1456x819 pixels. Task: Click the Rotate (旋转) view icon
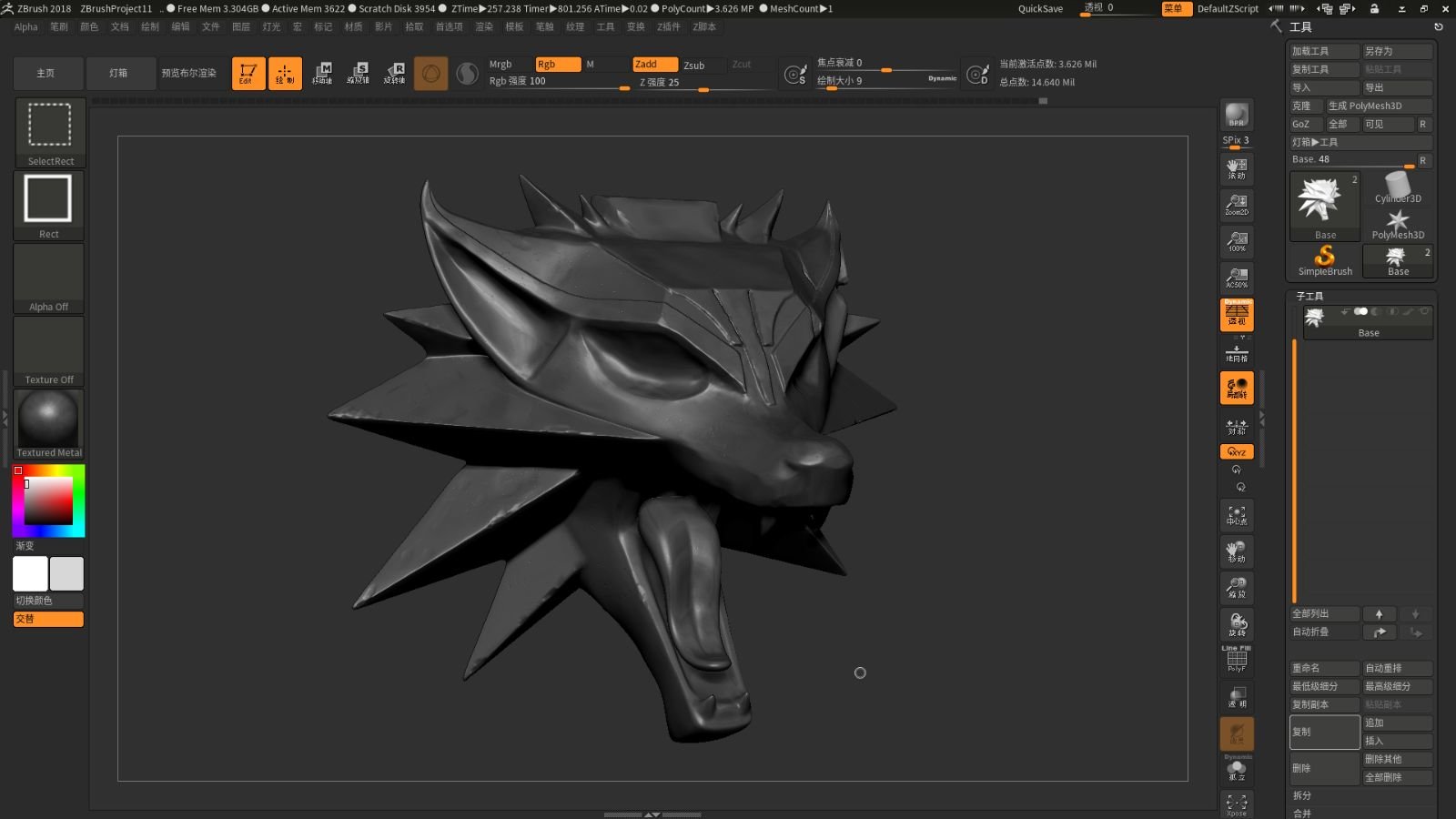(1237, 624)
